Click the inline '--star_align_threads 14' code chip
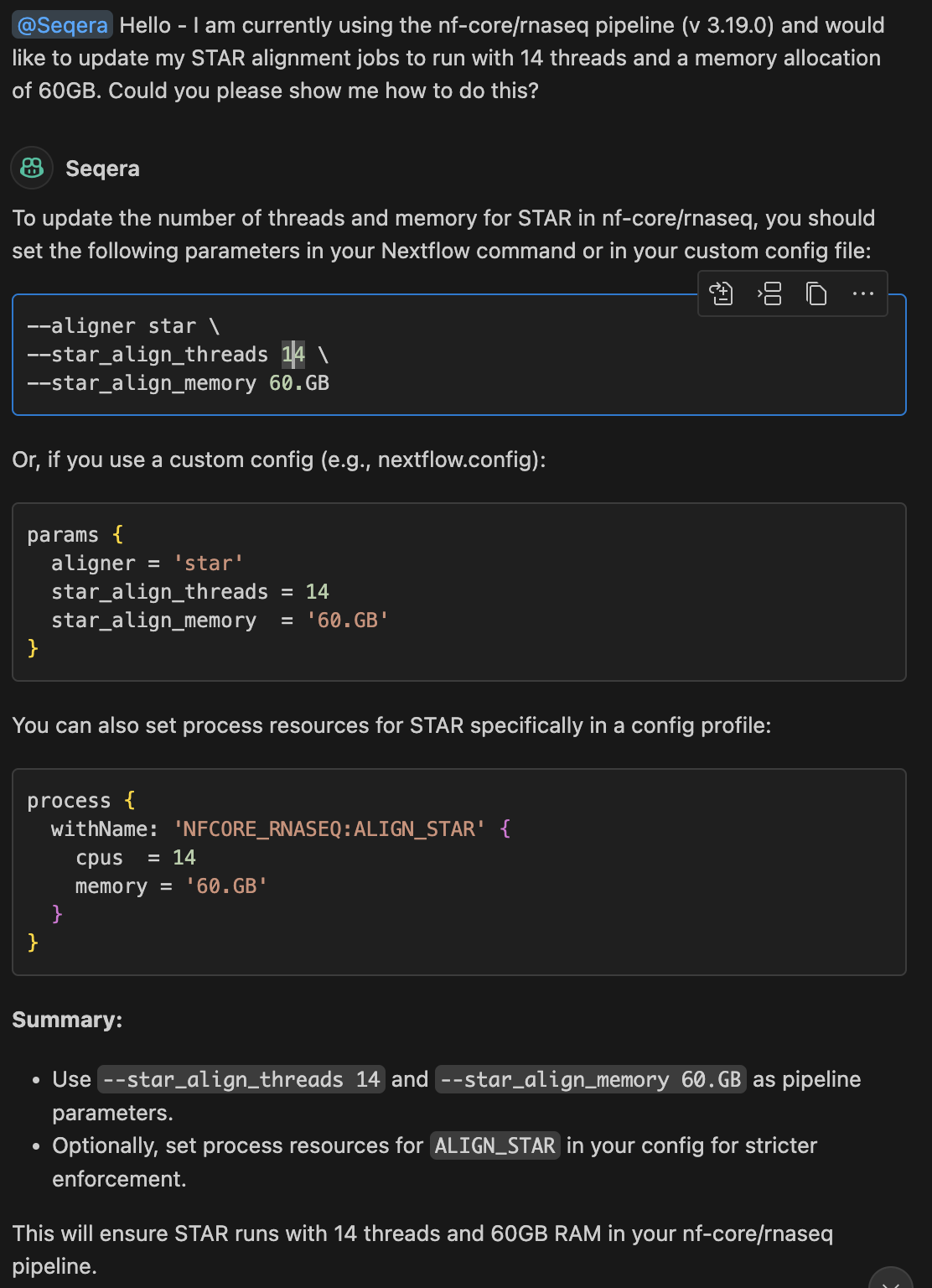 [x=241, y=1079]
